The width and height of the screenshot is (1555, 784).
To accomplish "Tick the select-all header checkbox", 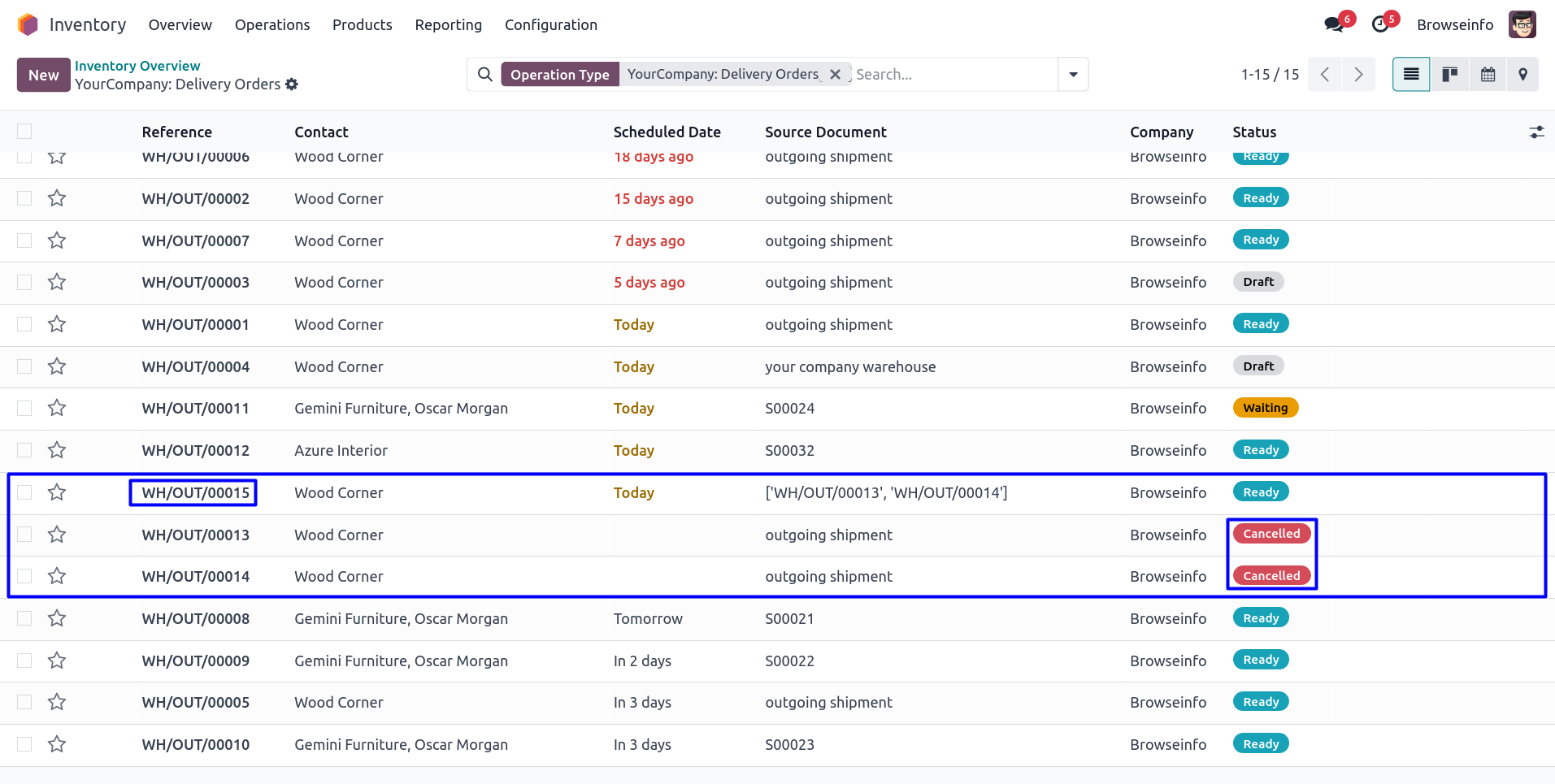I will 24,132.
